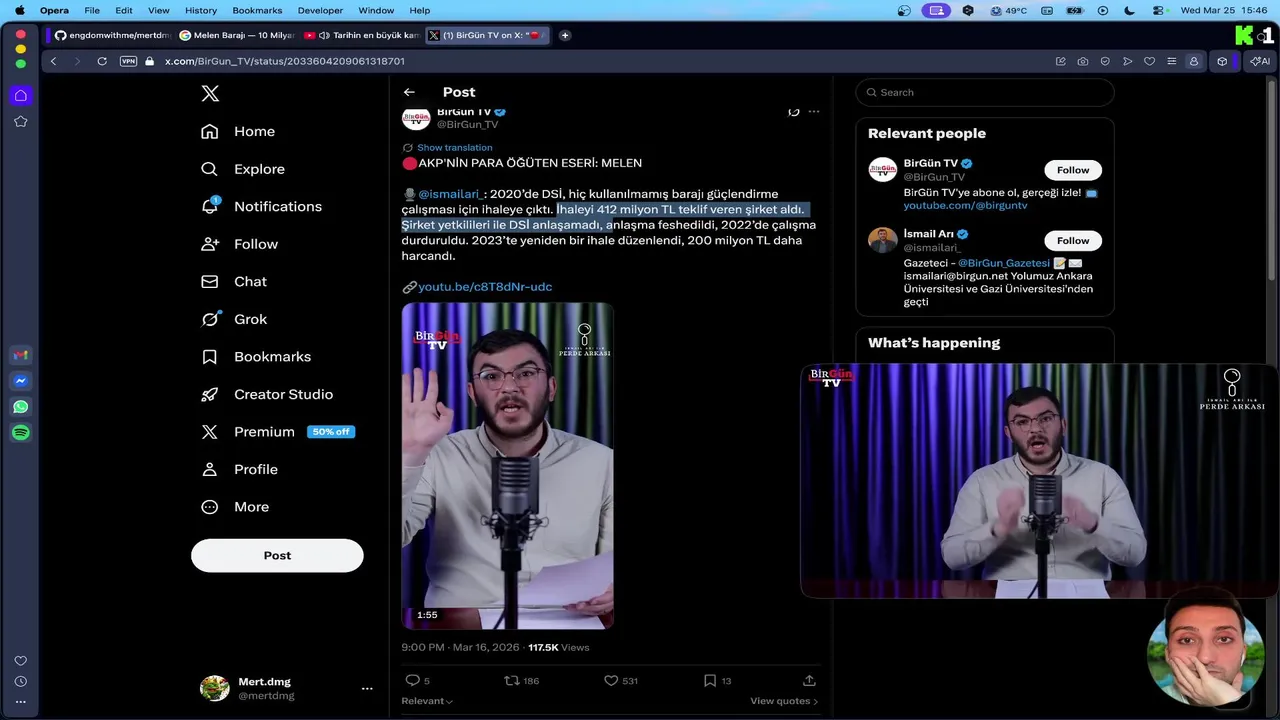Image resolution: width=1280 pixels, height=720 pixels.
Task: Bookmark the post showing 13 bookmarks
Action: coord(709,680)
